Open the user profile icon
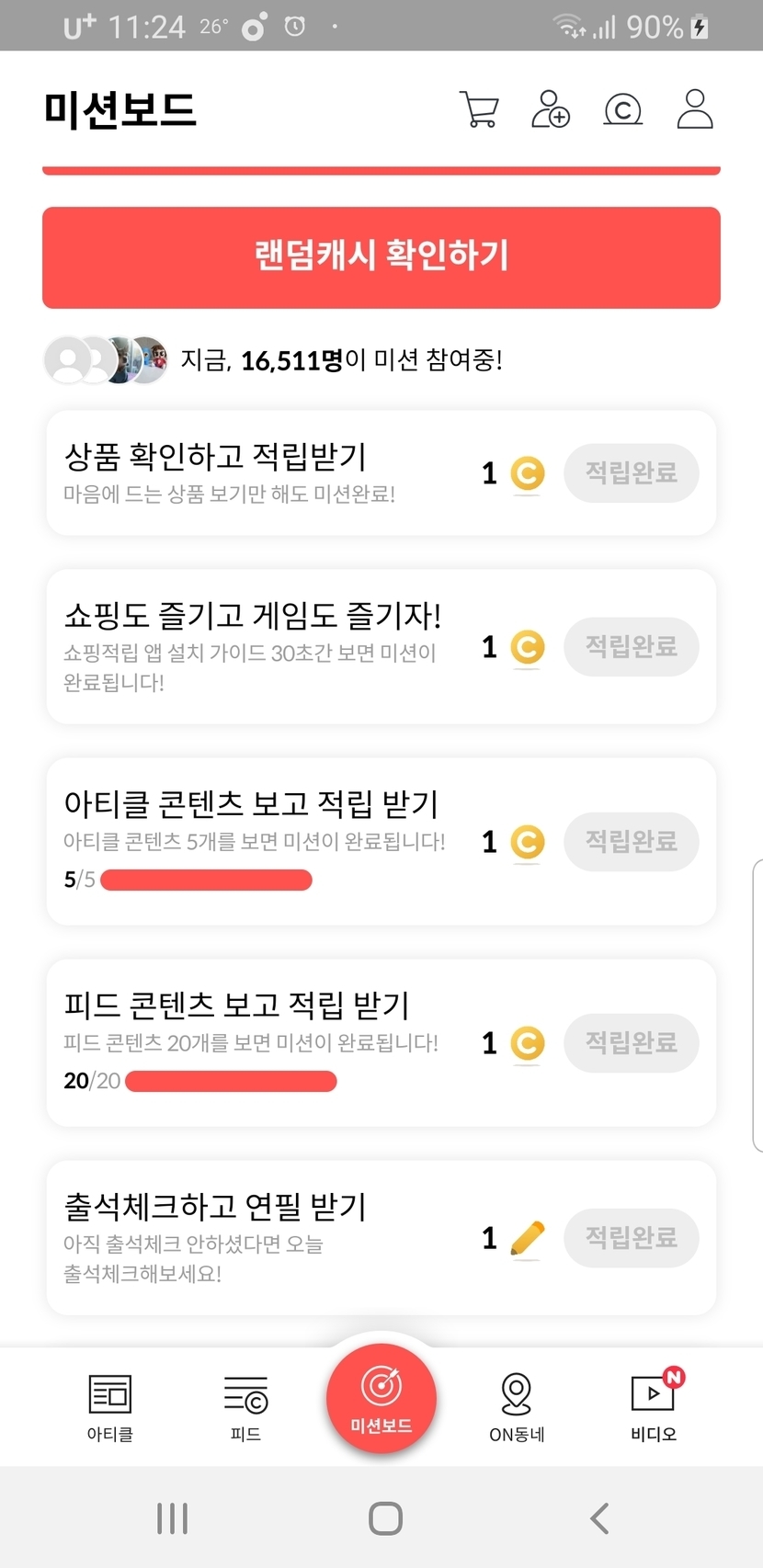This screenshot has height=1568, width=763. tap(695, 109)
